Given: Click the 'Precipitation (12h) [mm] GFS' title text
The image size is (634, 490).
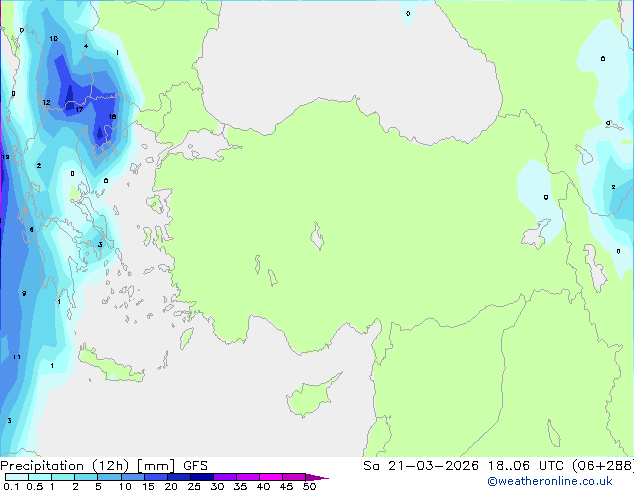Looking at the screenshot, I should [104, 466].
